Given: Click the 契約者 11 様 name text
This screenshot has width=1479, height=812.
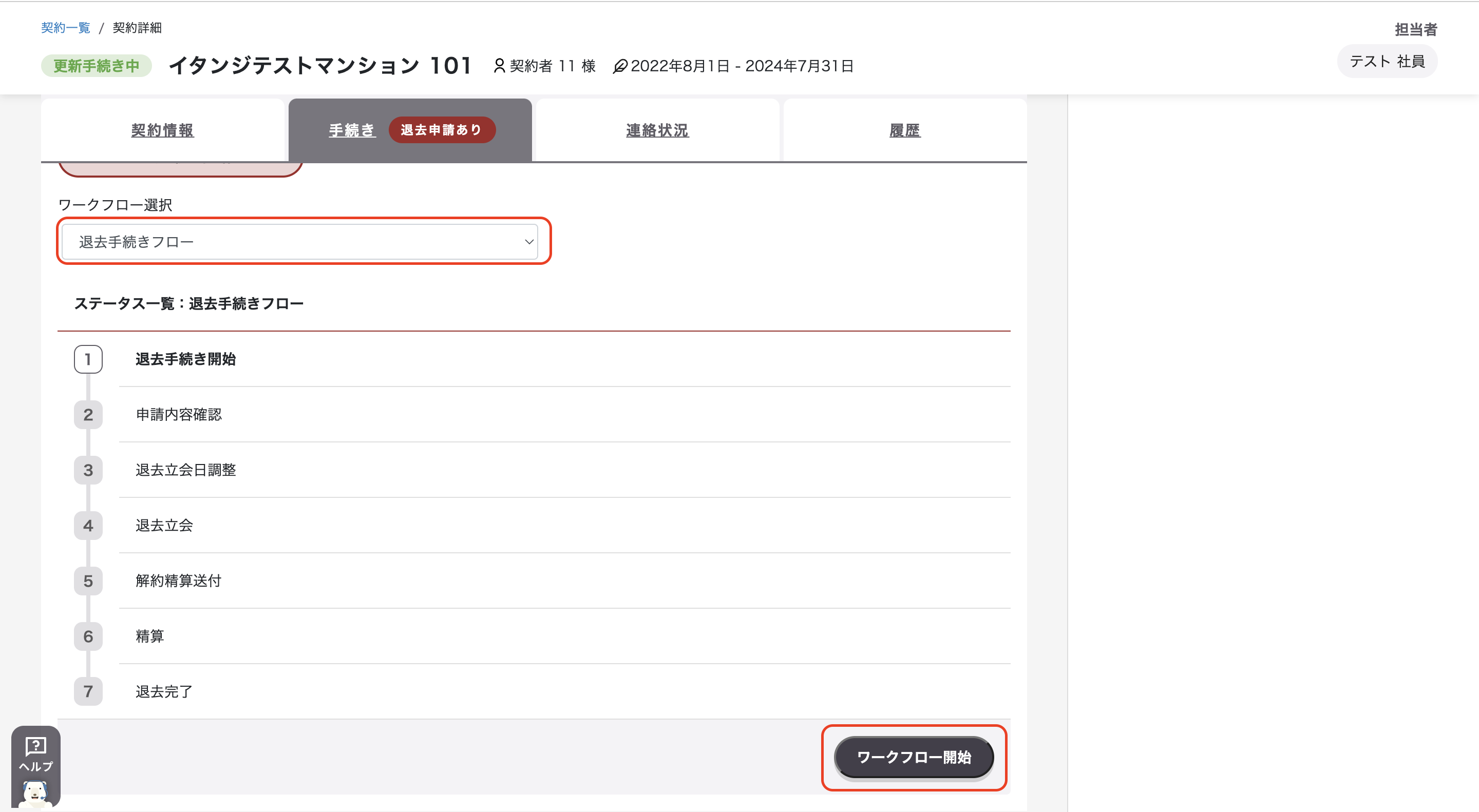Looking at the screenshot, I should click(553, 66).
